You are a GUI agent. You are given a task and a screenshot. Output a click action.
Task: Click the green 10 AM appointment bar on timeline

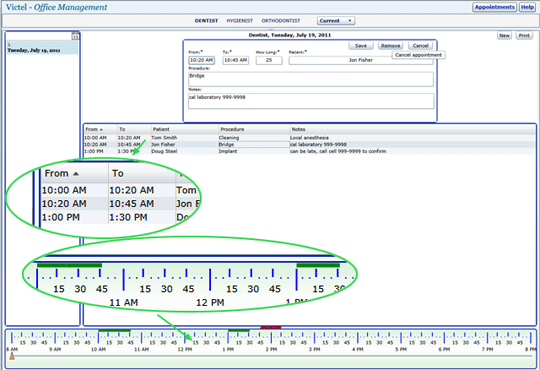(114, 331)
